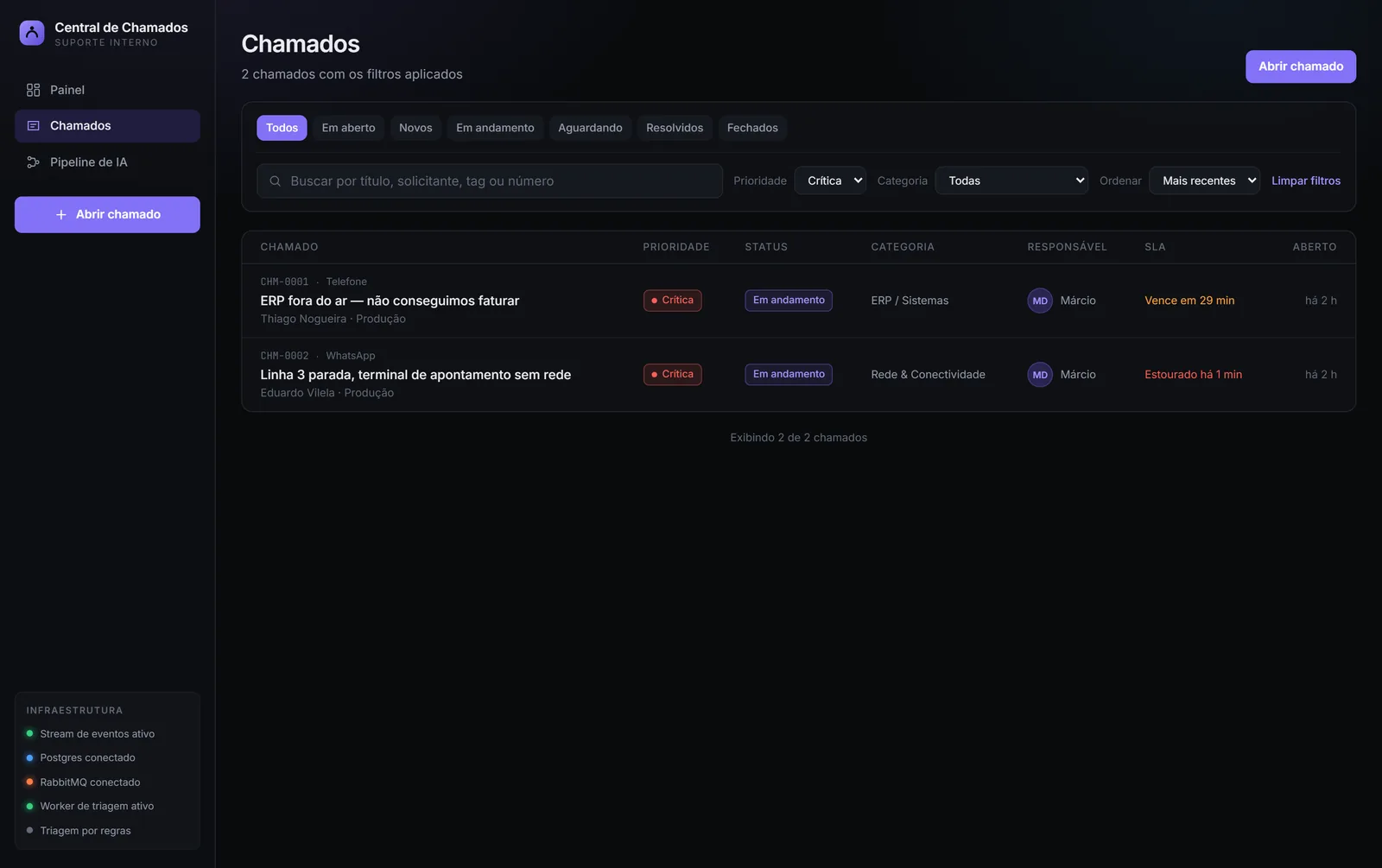Open ticket ERP fora do ar
1382x868 pixels.
point(390,301)
